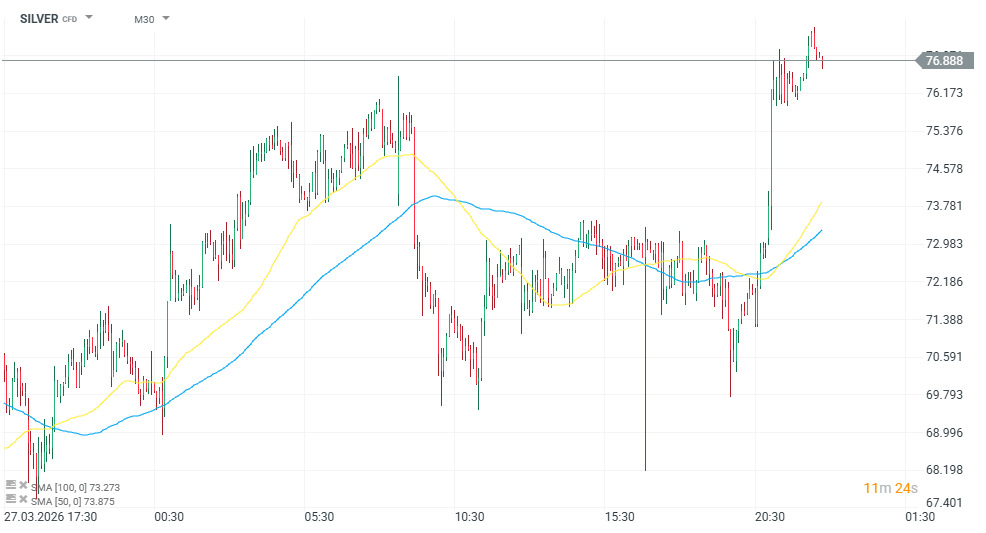The height and width of the screenshot is (533, 986).
Task: Click the 11m 24s candle countdown timer
Action: pos(890,488)
